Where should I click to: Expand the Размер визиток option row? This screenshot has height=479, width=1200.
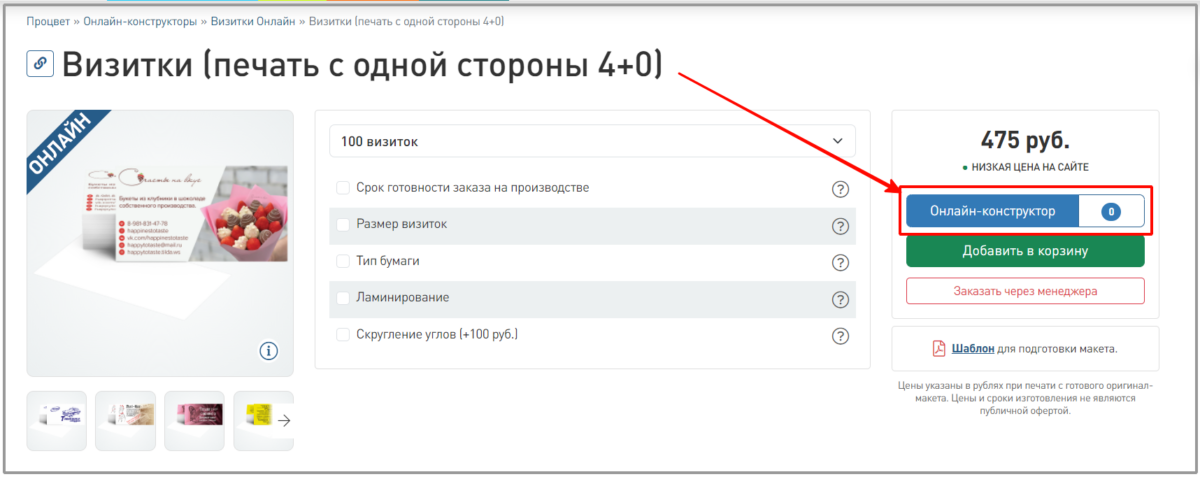click(402, 224)
